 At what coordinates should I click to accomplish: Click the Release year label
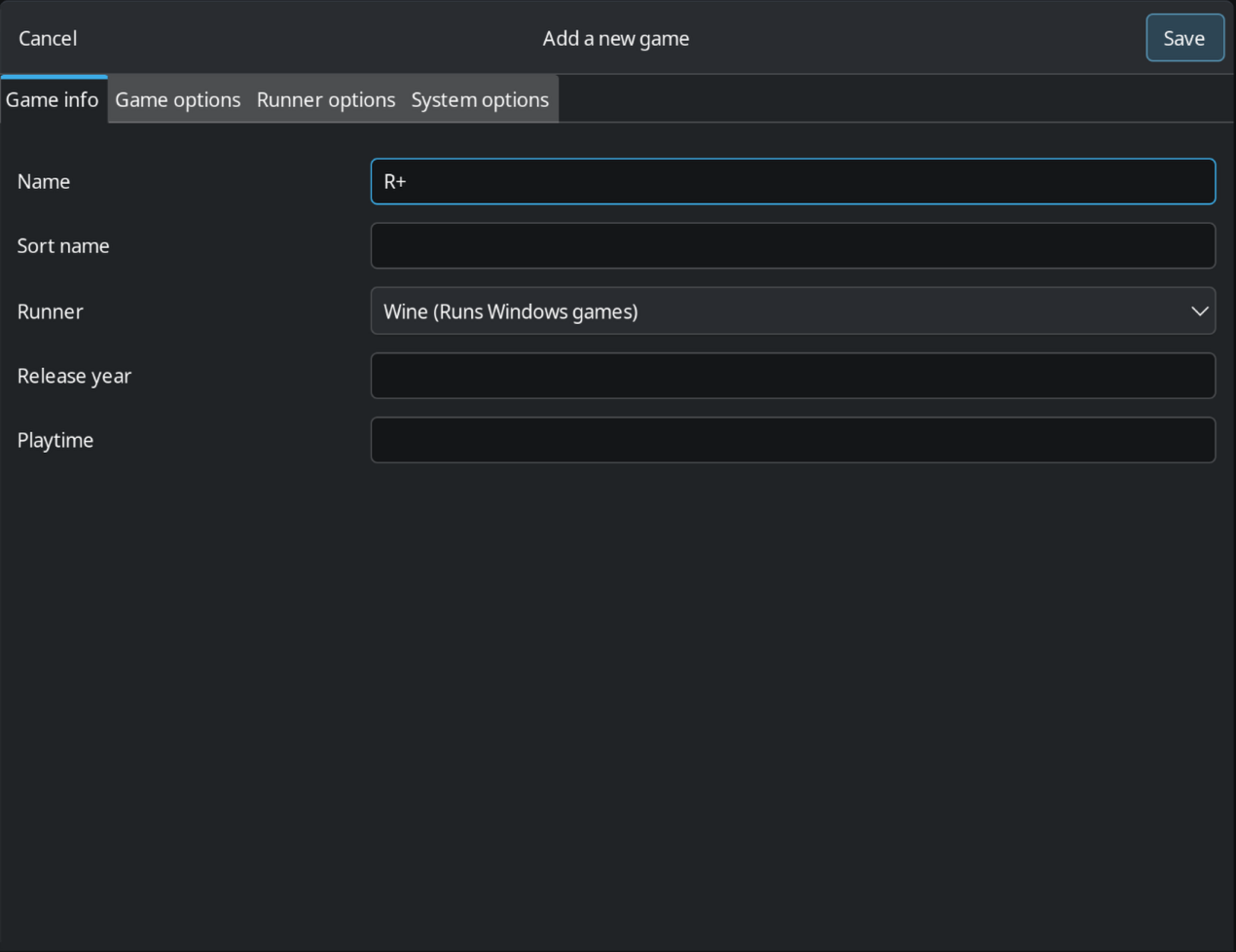point(74,376)
